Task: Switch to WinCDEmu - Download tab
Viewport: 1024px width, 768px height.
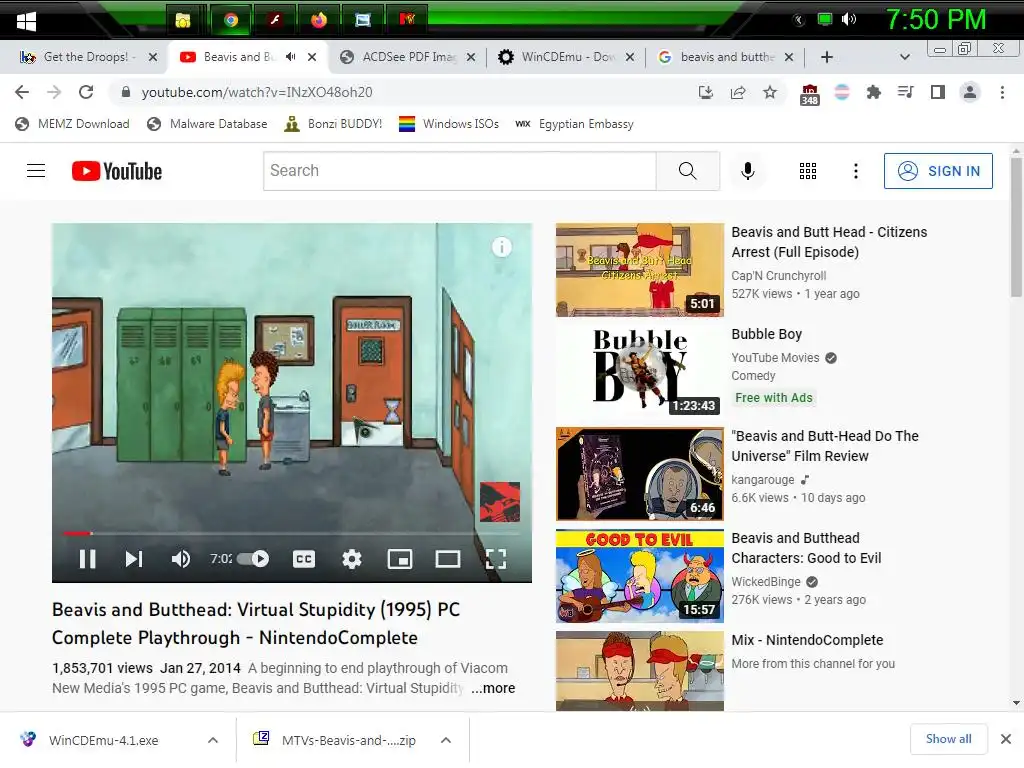Action: point(568,57)
